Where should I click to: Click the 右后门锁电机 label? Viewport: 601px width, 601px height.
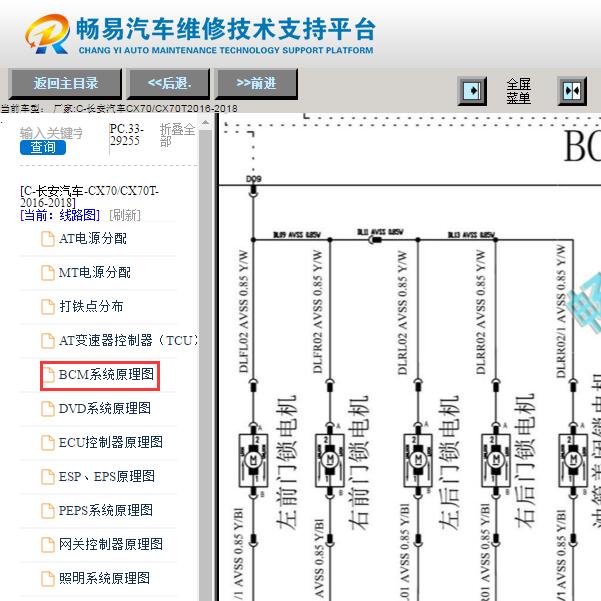coord(524,462)
